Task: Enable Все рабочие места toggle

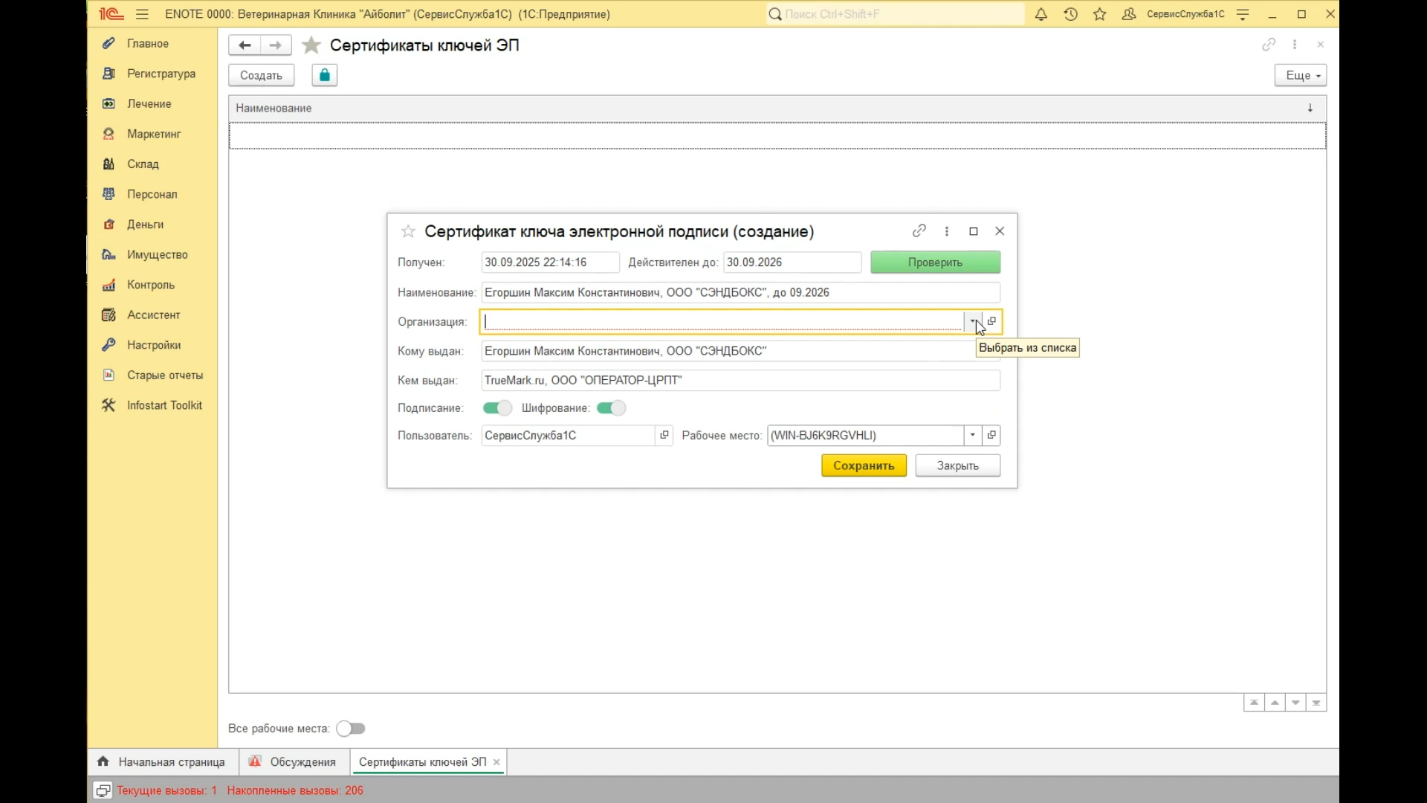Action: 351,728
